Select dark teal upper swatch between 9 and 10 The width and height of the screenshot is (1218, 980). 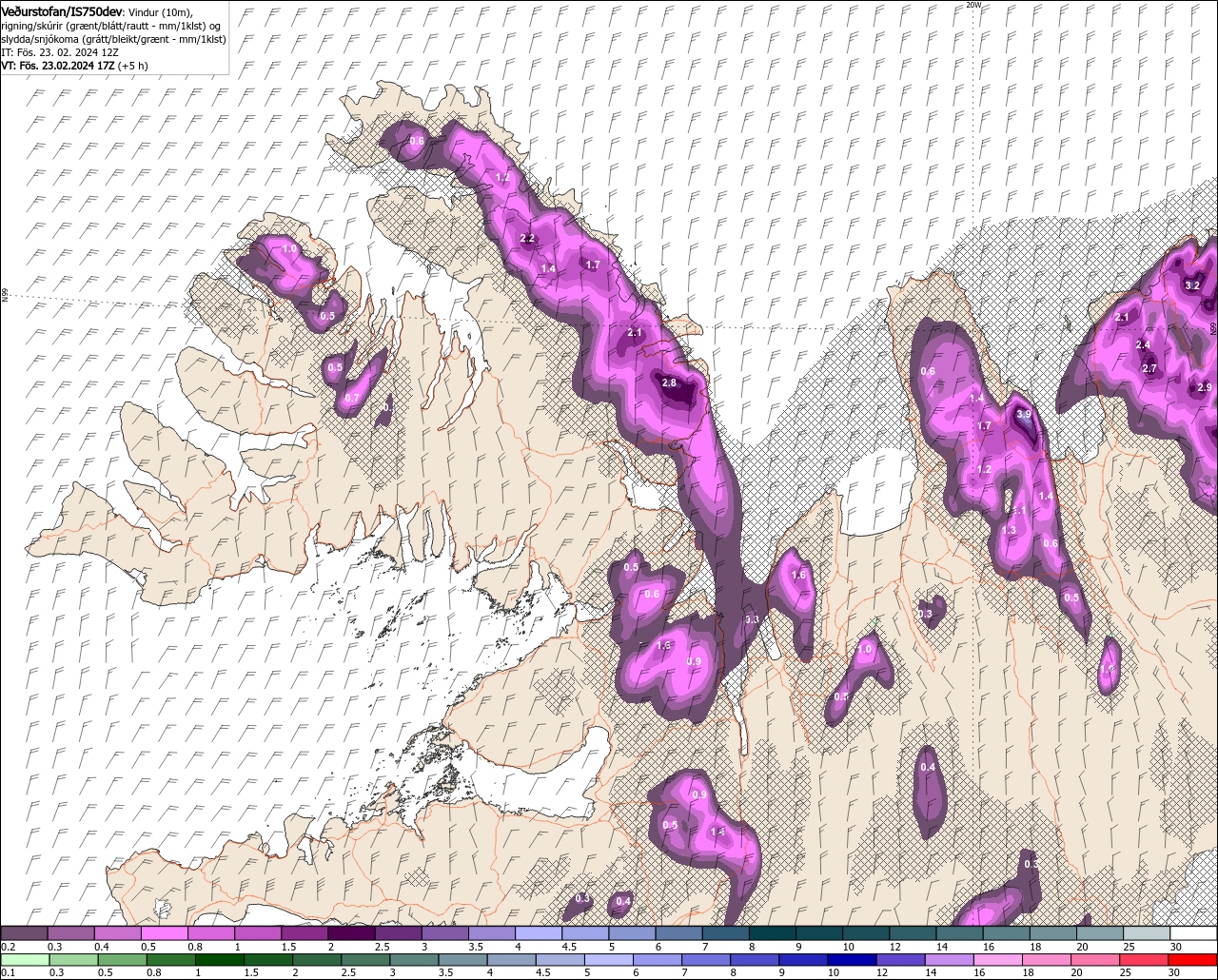pyautogui.click(x=818, y=933)
